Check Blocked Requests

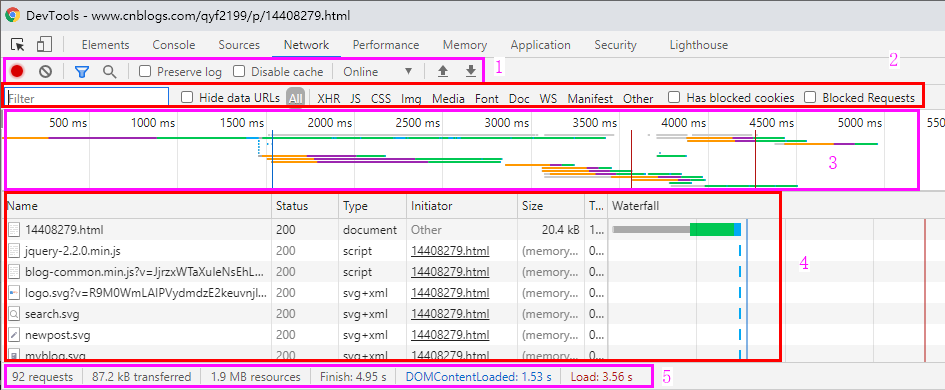tap(811, 97)
